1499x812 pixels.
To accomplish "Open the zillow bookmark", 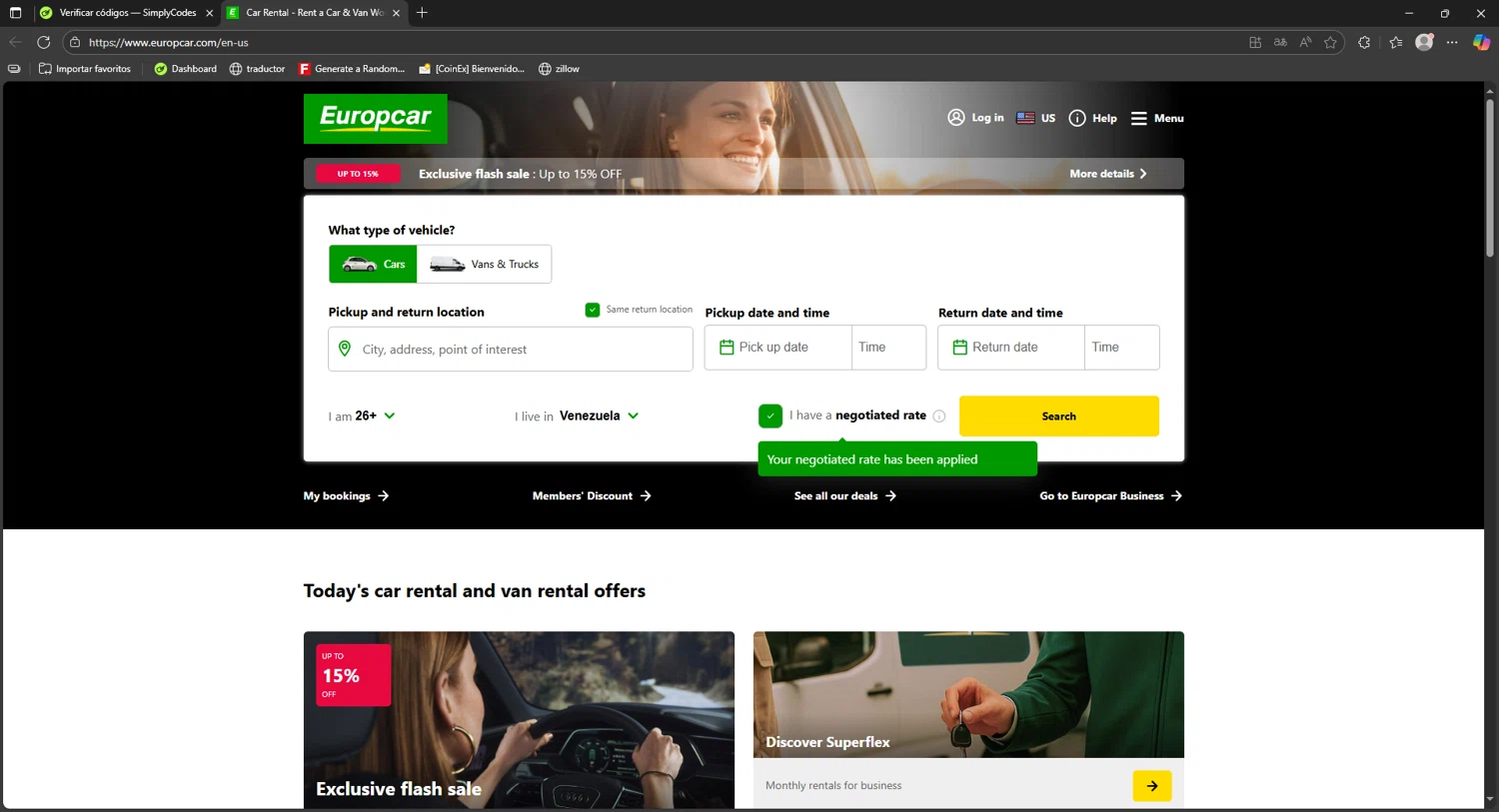I will click(x=559, y=69).
